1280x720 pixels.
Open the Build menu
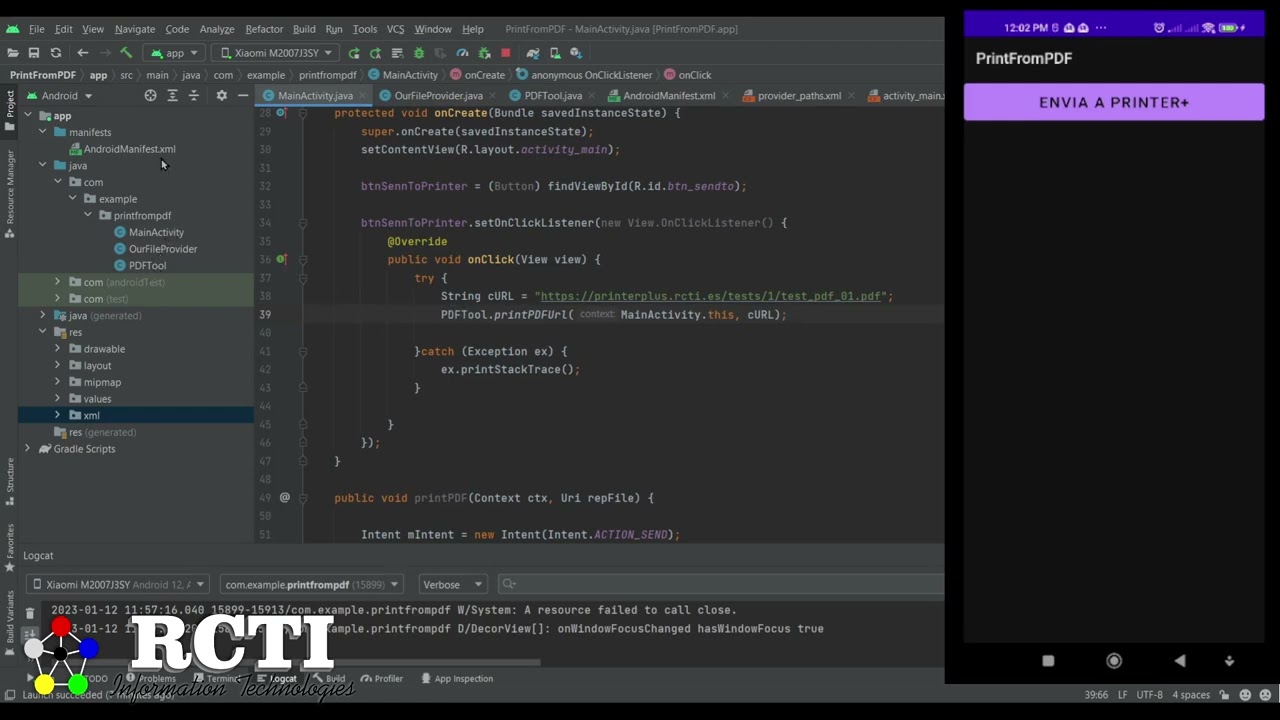pos(304,29)
